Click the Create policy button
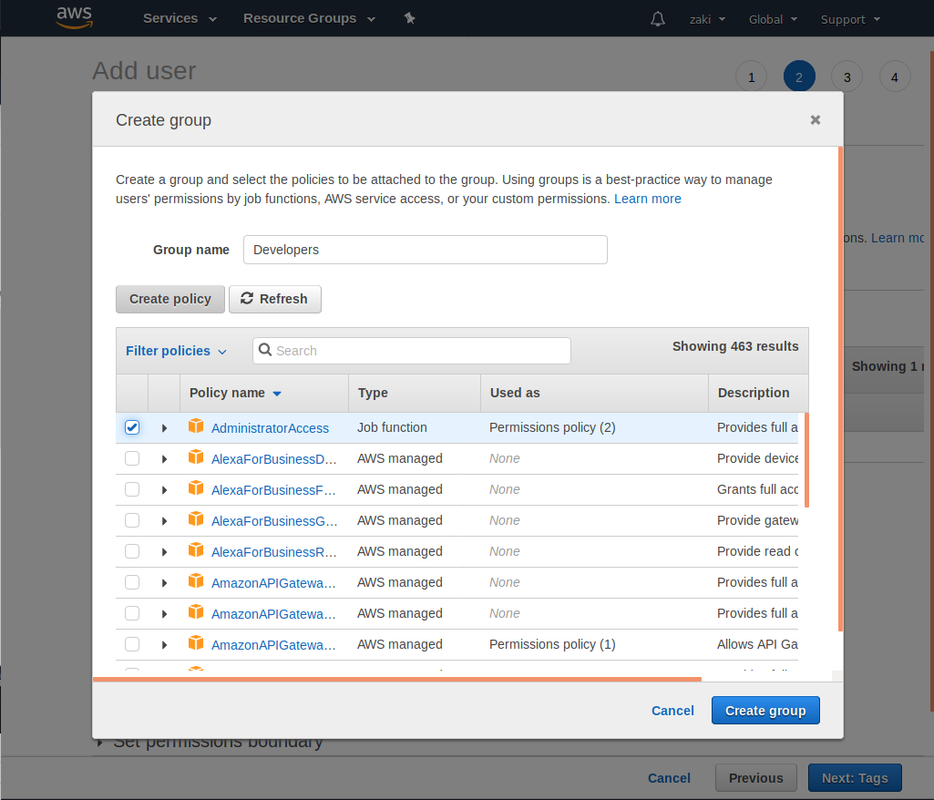The width and height of the screenshot is (934, 800). (x=170, y=298)
